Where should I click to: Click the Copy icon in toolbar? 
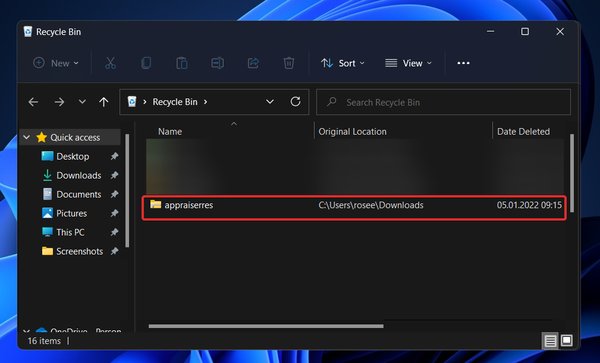pos(146,63)
